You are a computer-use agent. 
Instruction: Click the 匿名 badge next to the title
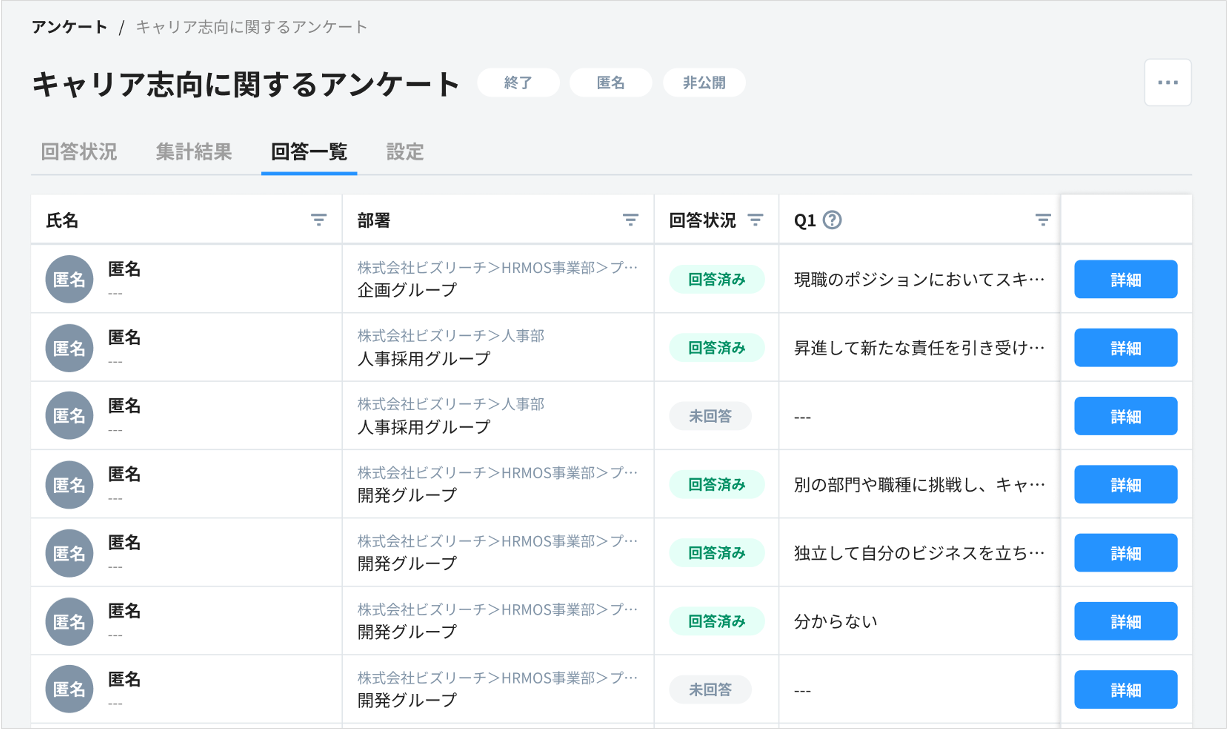[610, 82]
